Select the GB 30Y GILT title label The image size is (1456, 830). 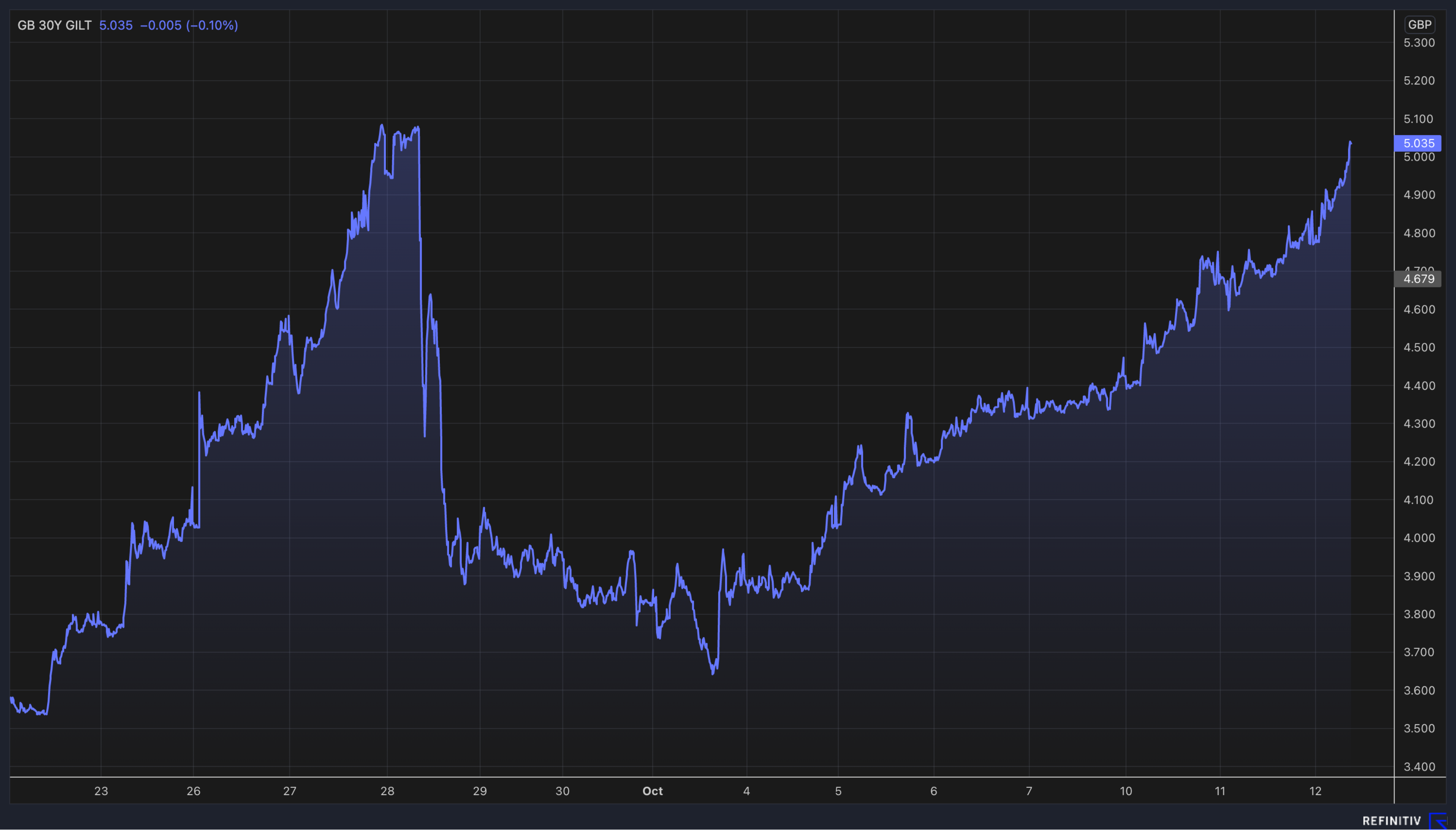55,25
